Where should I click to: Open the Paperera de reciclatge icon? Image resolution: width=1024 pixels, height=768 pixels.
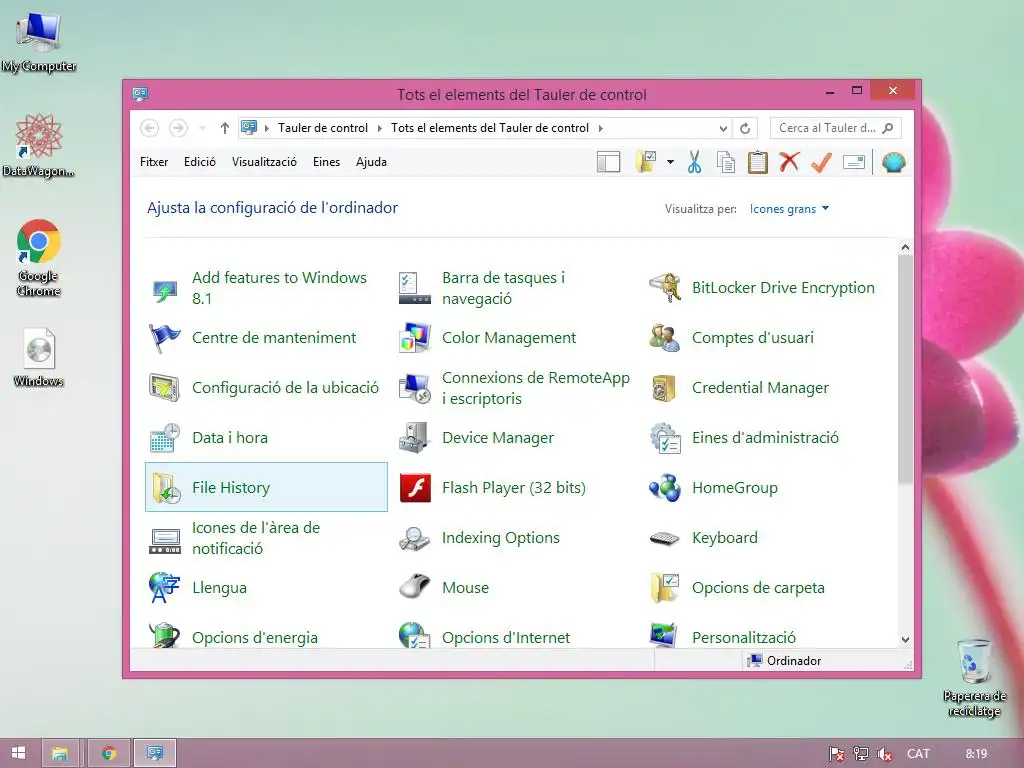click(974, 678)
